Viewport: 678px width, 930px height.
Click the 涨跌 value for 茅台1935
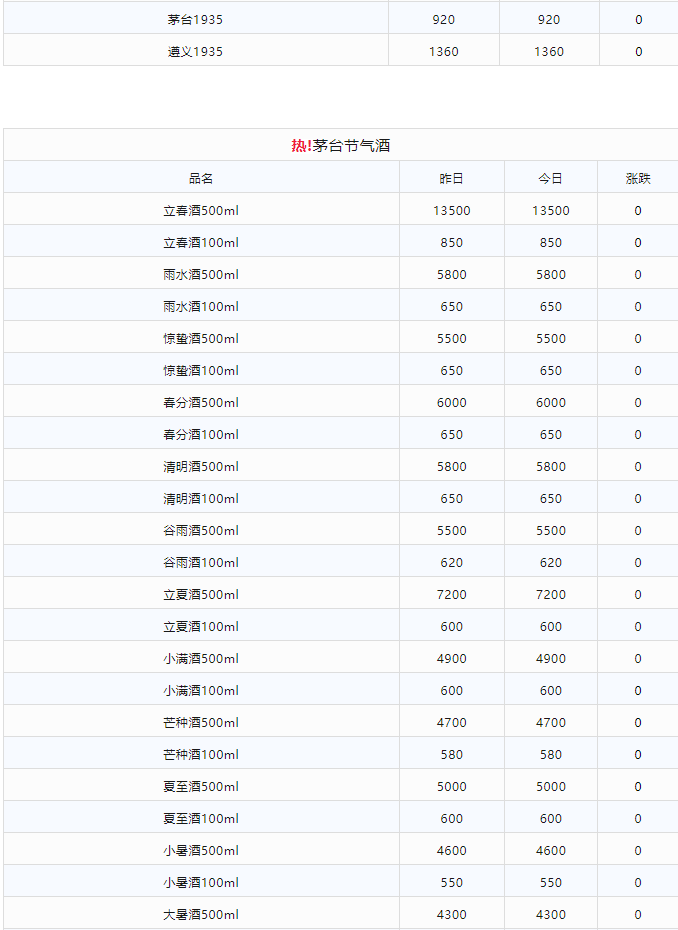[638, 20]
